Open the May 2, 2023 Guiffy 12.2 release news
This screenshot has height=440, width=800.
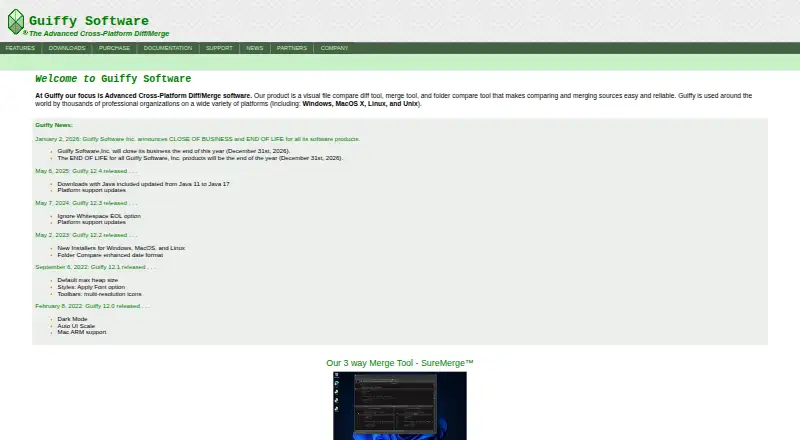click(86, 235)
